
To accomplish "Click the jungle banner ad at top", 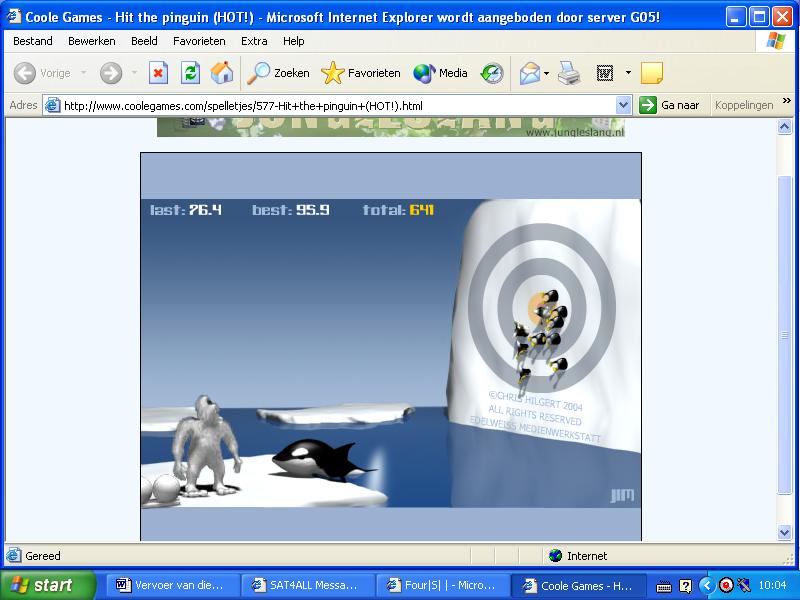I will pos(391,127).
